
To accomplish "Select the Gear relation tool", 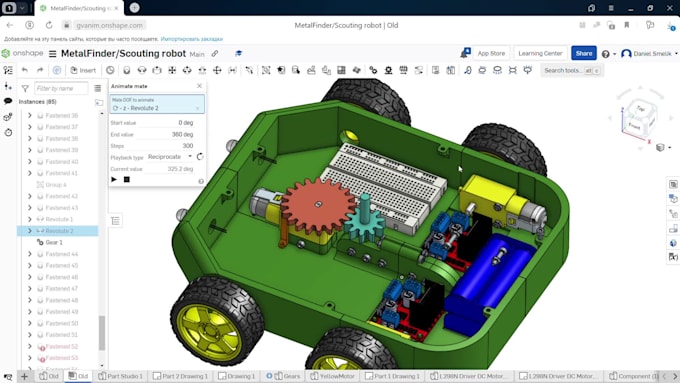I will tap(373, 70).
